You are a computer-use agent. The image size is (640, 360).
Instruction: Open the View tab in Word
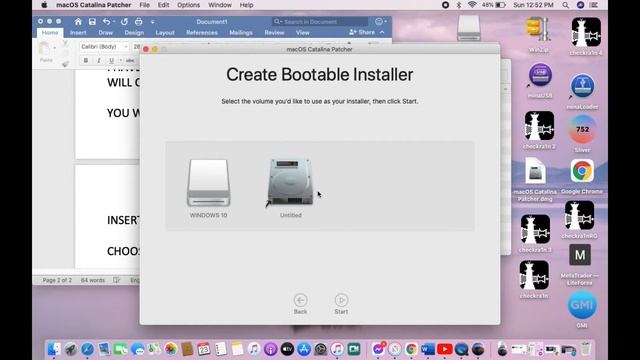click(302, 33)
